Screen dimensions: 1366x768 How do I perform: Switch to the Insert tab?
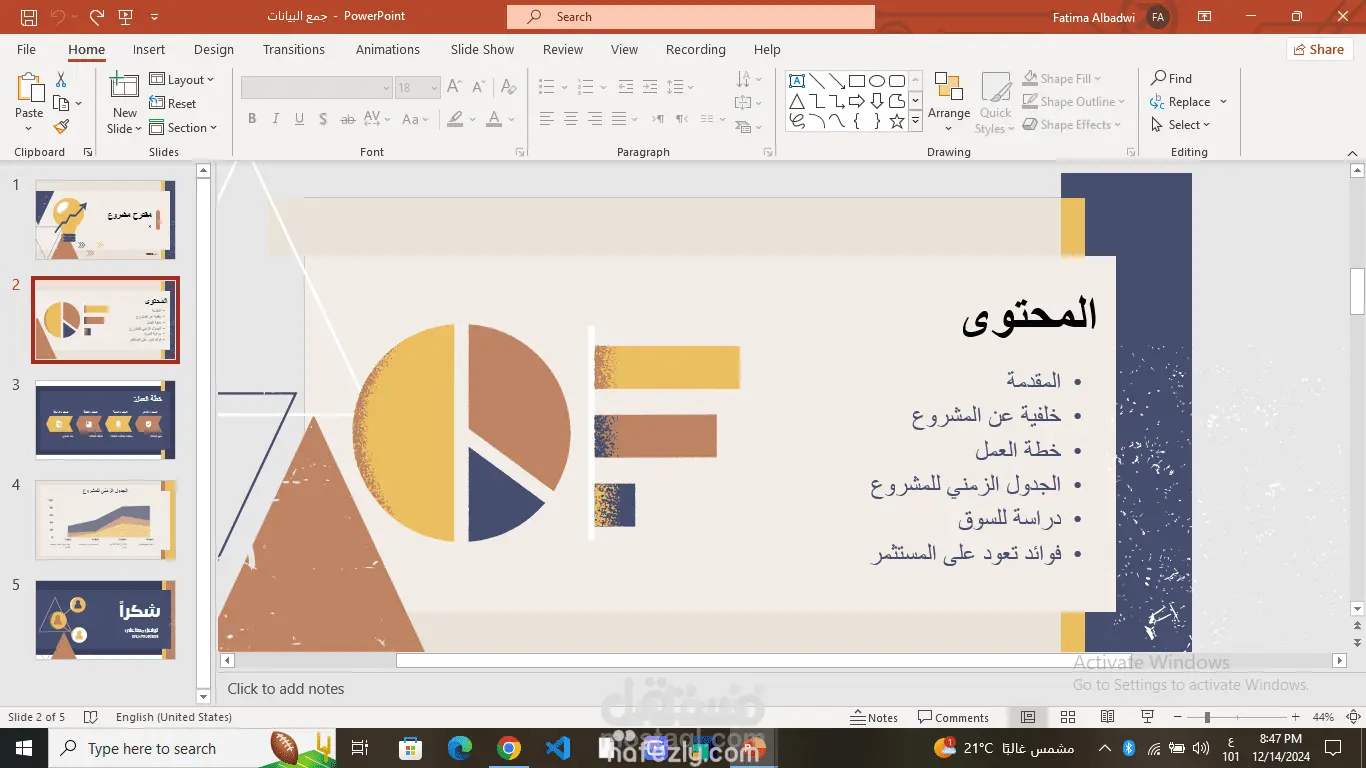pyautogui.click(x=149, y=49)
